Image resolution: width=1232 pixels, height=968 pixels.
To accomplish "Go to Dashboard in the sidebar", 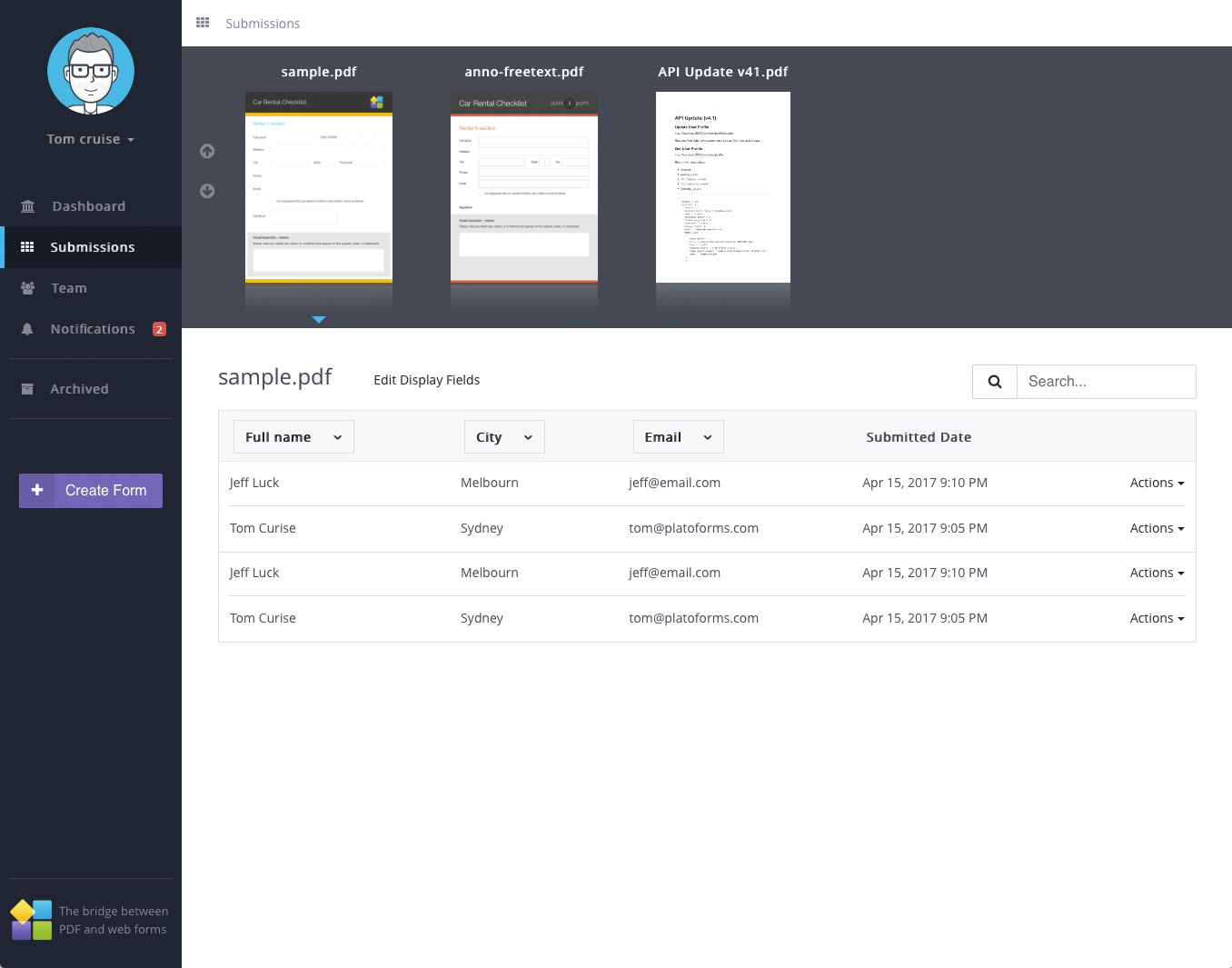I will [88, 206].
